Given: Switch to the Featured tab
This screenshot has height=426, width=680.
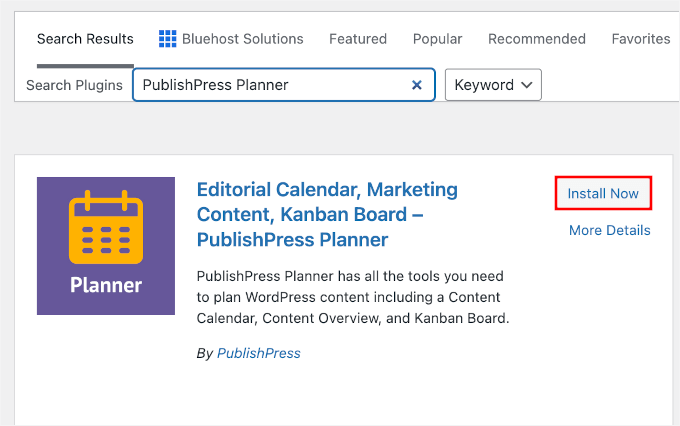Looking at the screenshot, I should [358, 39].
